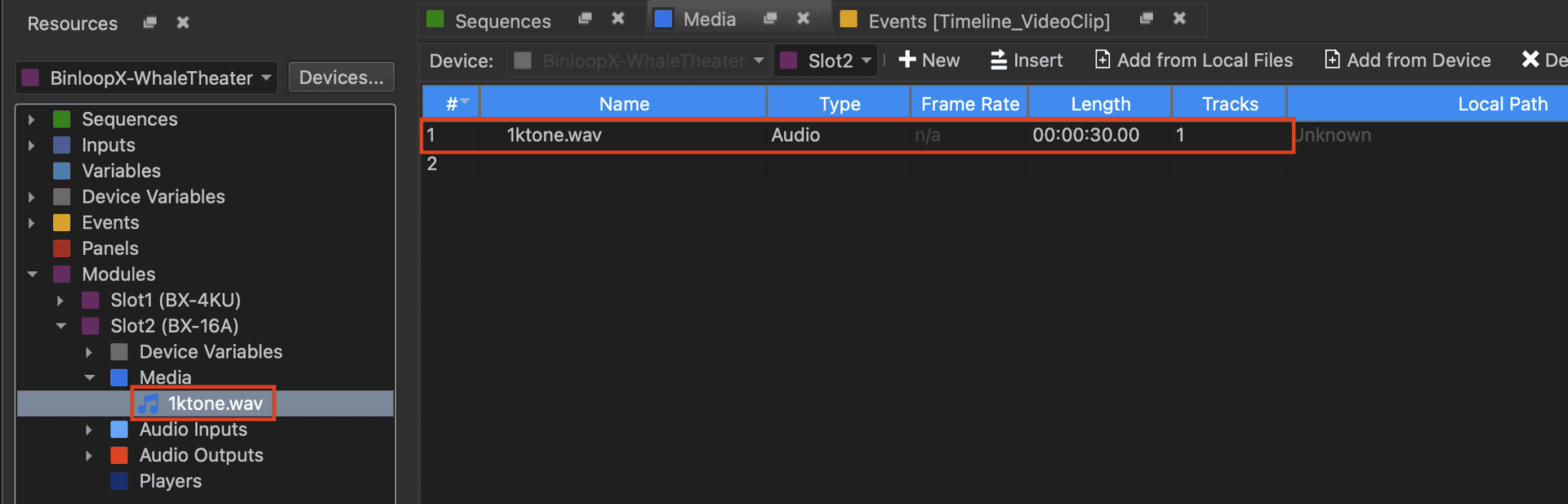Float the Sequences tab window
The width and height of the screenshot is (1568, 504).
tap(585, 19)
